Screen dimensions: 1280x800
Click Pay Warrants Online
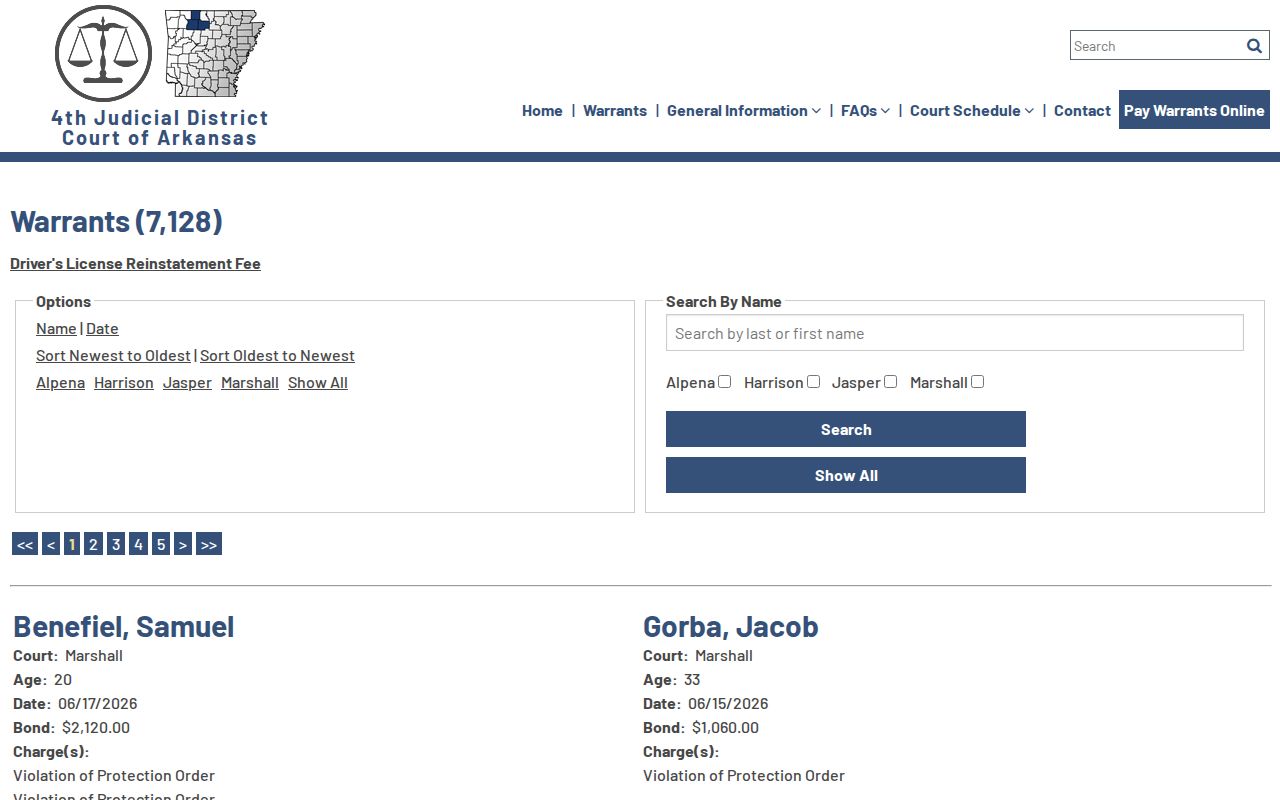tap(1194, 110)
